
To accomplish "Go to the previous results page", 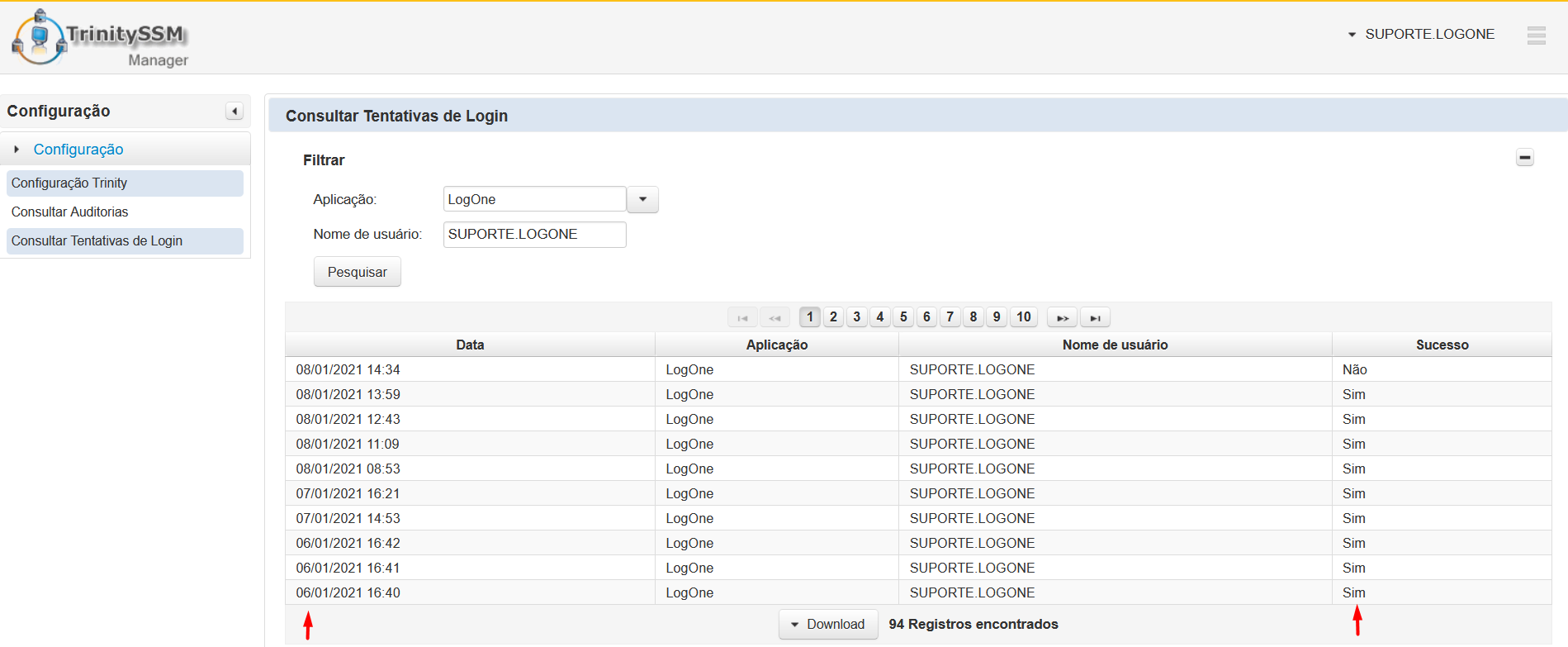I will pos(775,318).
